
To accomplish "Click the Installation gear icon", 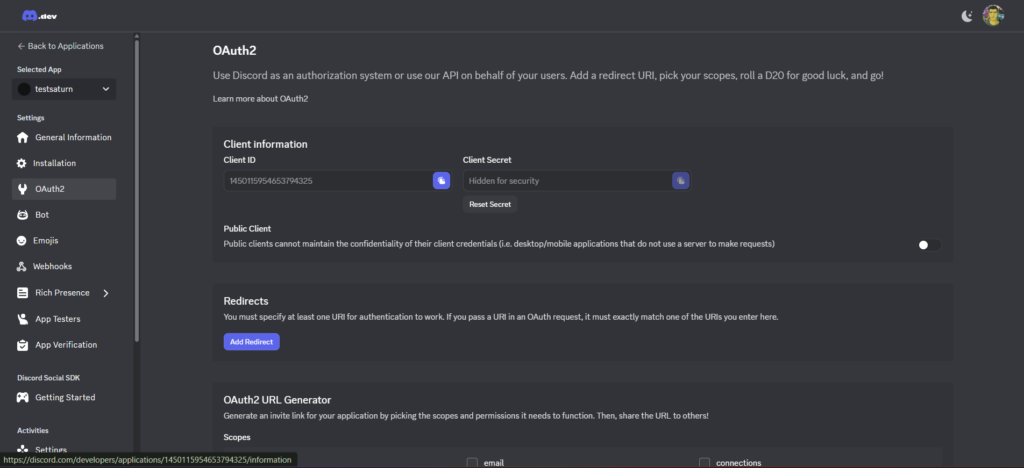I will click(x=23, y=163).
